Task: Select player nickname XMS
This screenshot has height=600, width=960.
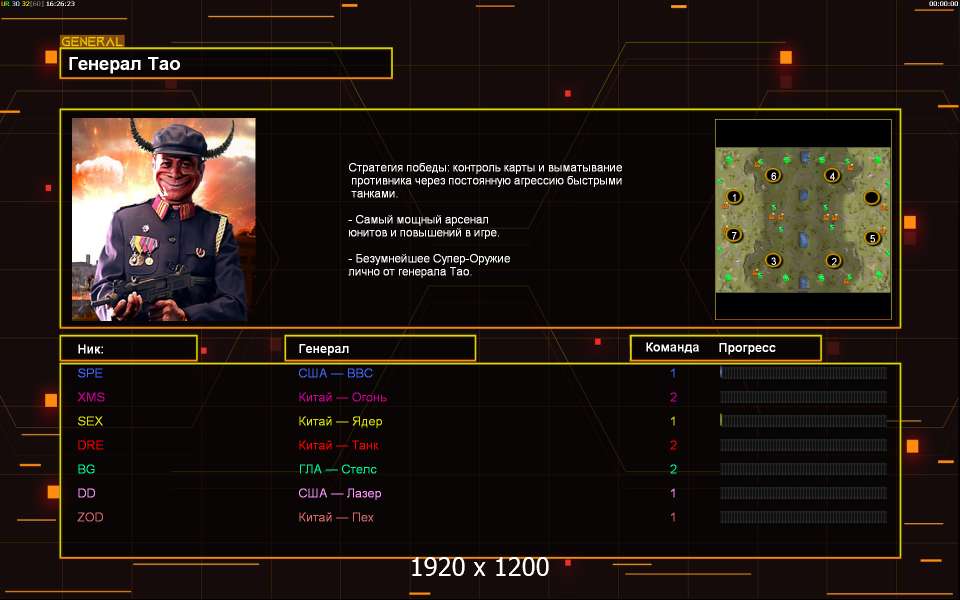Action: (91, 397)
